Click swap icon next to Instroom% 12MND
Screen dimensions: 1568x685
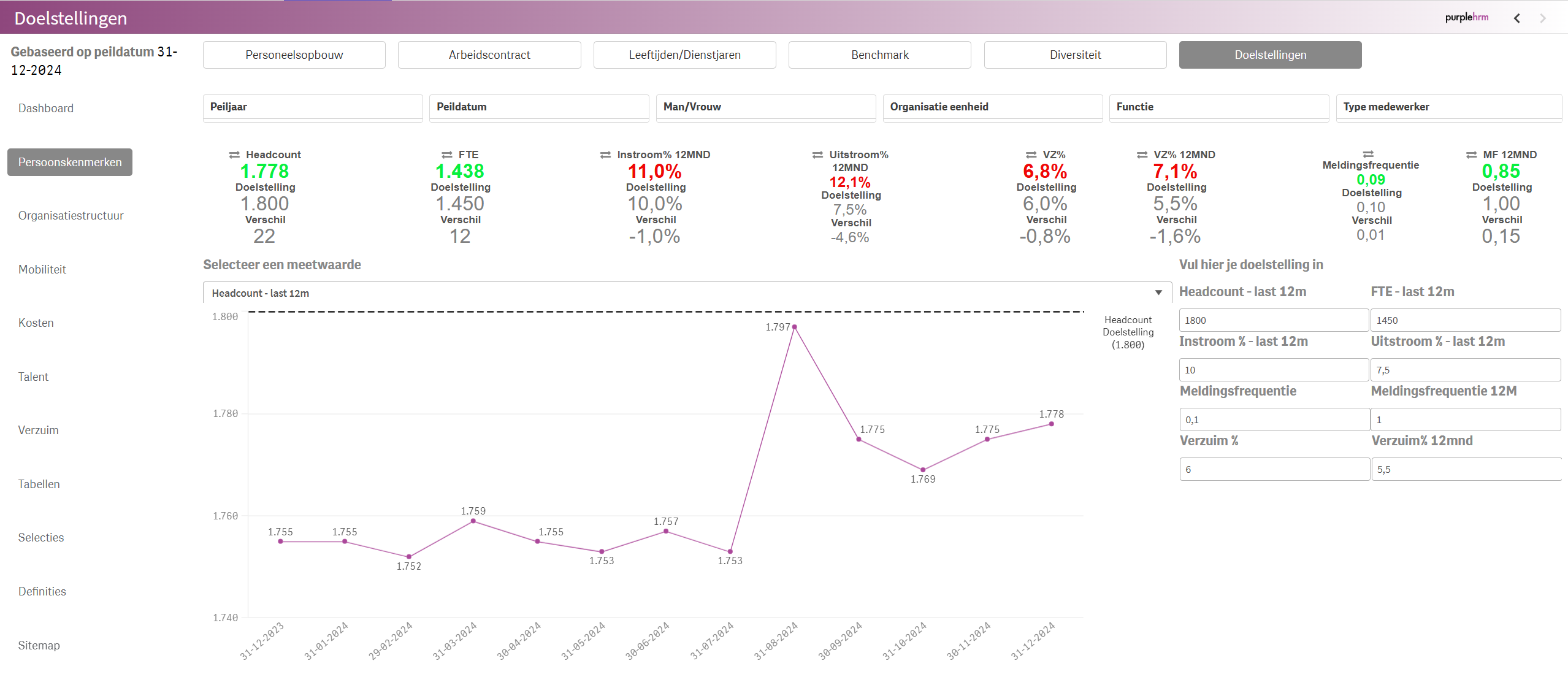[605, 155]
